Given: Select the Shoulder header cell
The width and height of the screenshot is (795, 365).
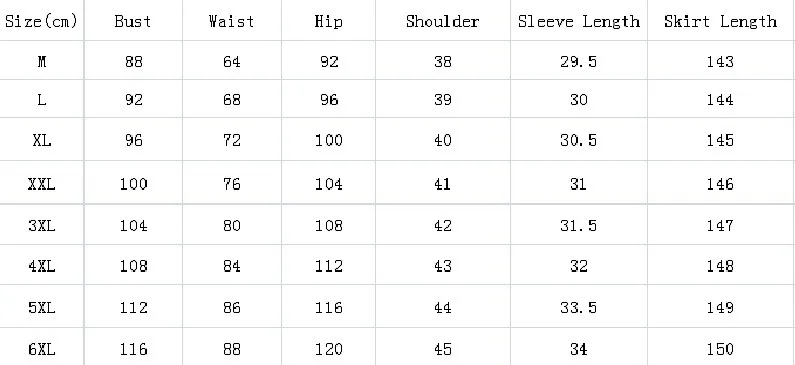Looking at the screenshot, I should click(x=443, y=20).
